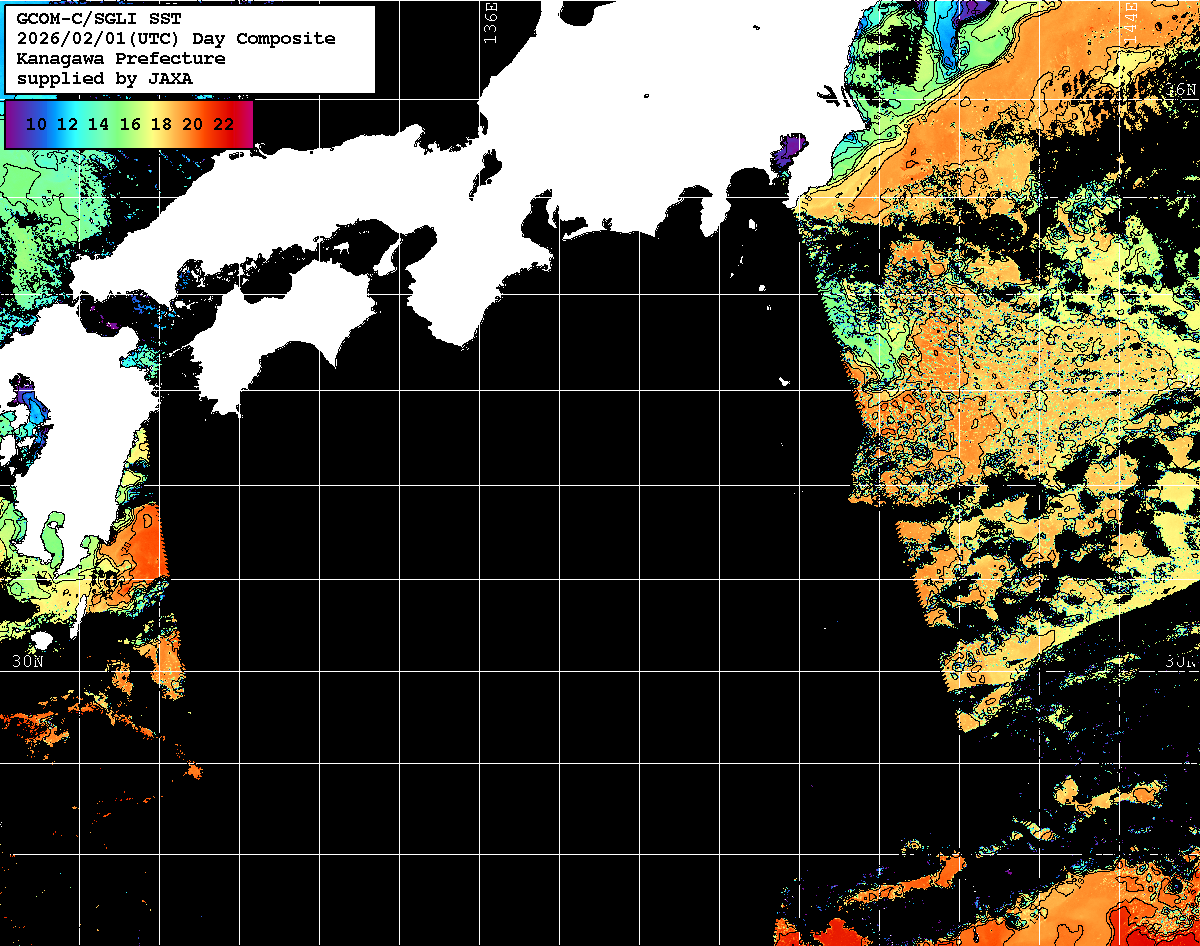
Task: Select the 30N latitude label on left edge
Action: 28,661
